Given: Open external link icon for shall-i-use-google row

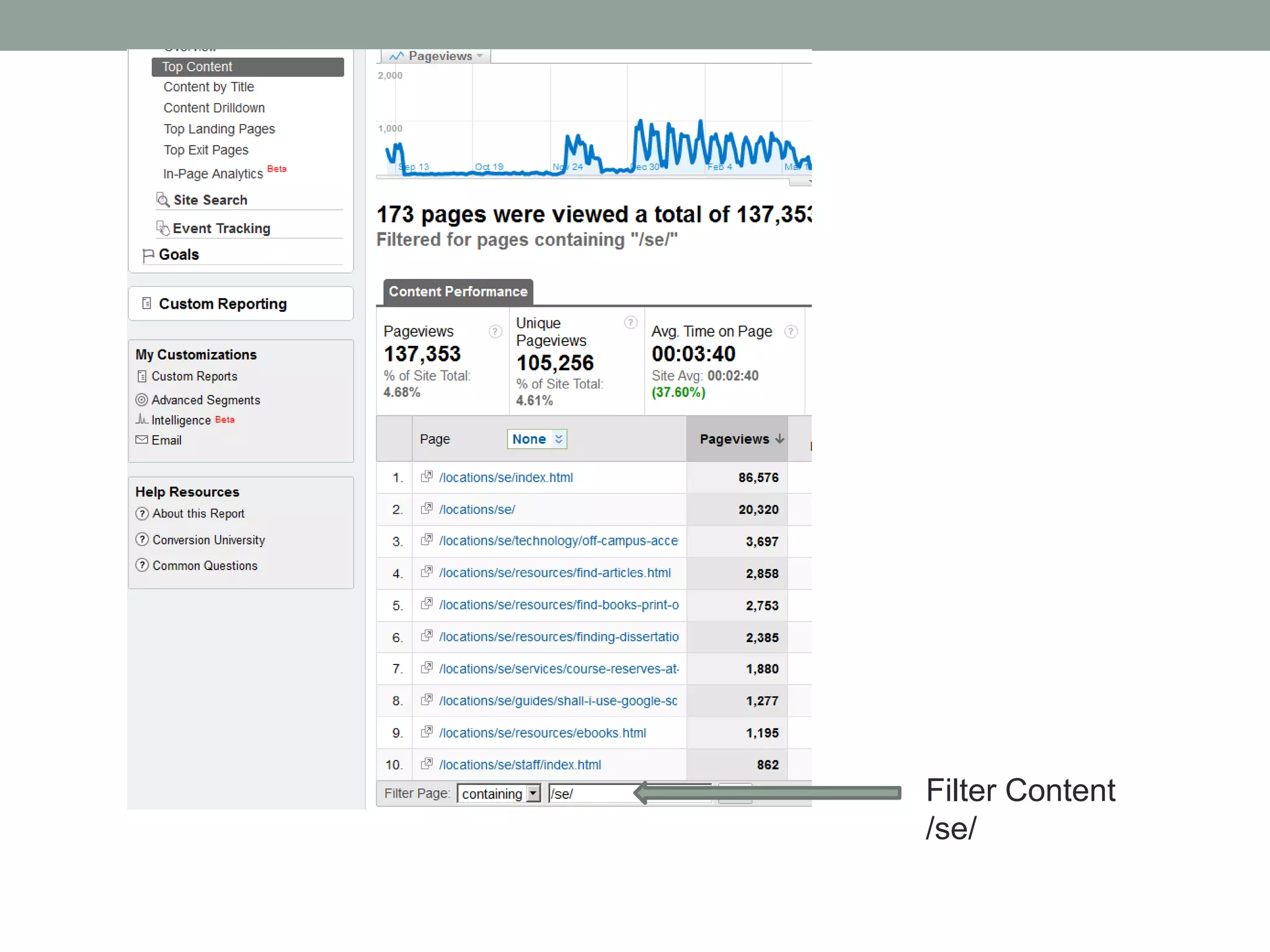Looking at the screenshot, I should pyautogui.click(x=427, y=700).
